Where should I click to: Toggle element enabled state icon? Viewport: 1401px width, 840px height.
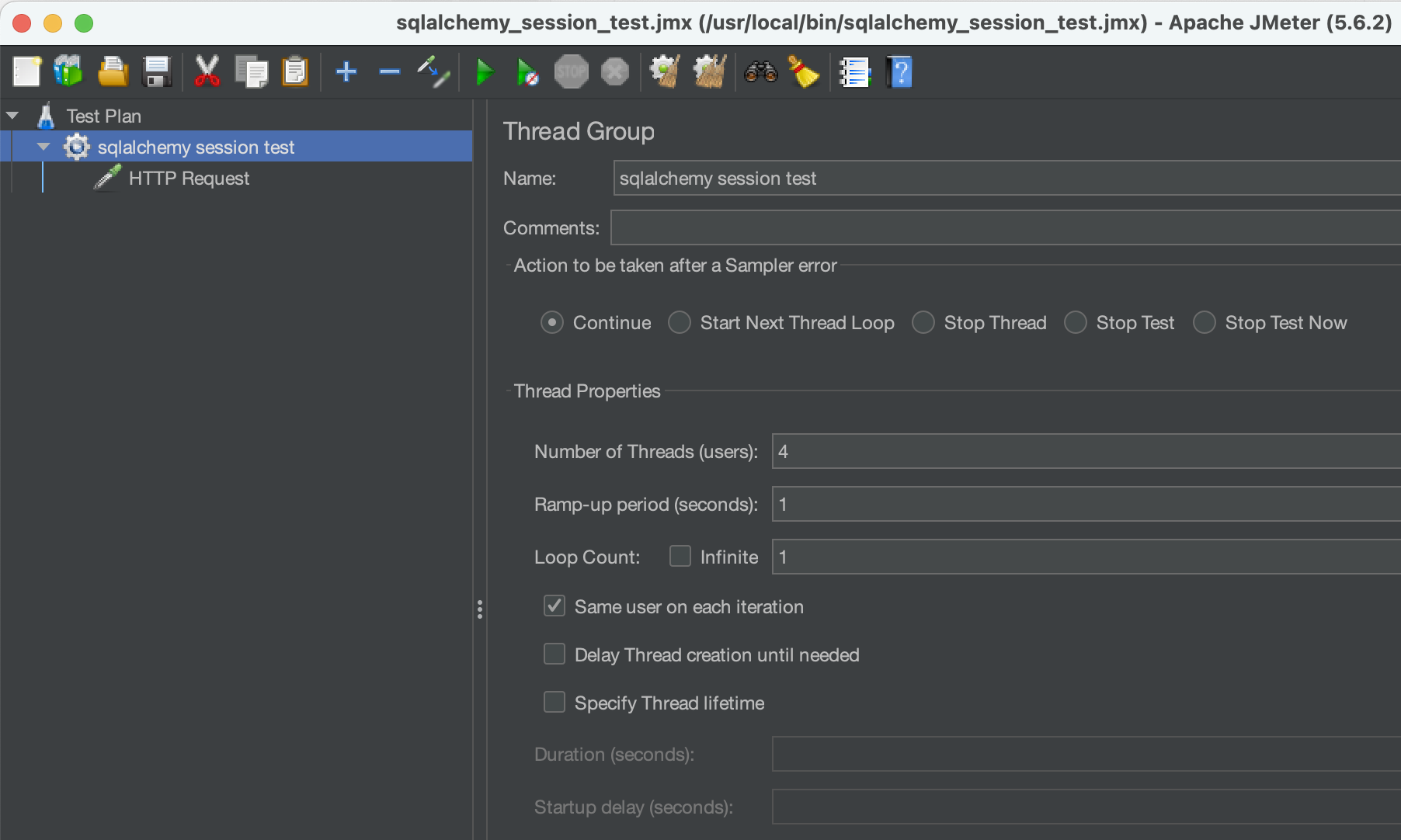[433, 72]
